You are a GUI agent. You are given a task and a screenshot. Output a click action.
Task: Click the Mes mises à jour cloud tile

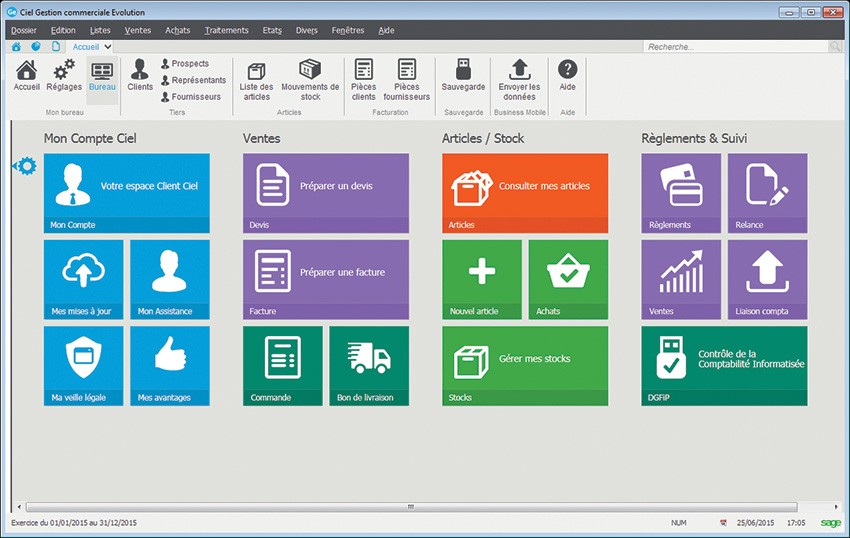click(83, 278)
